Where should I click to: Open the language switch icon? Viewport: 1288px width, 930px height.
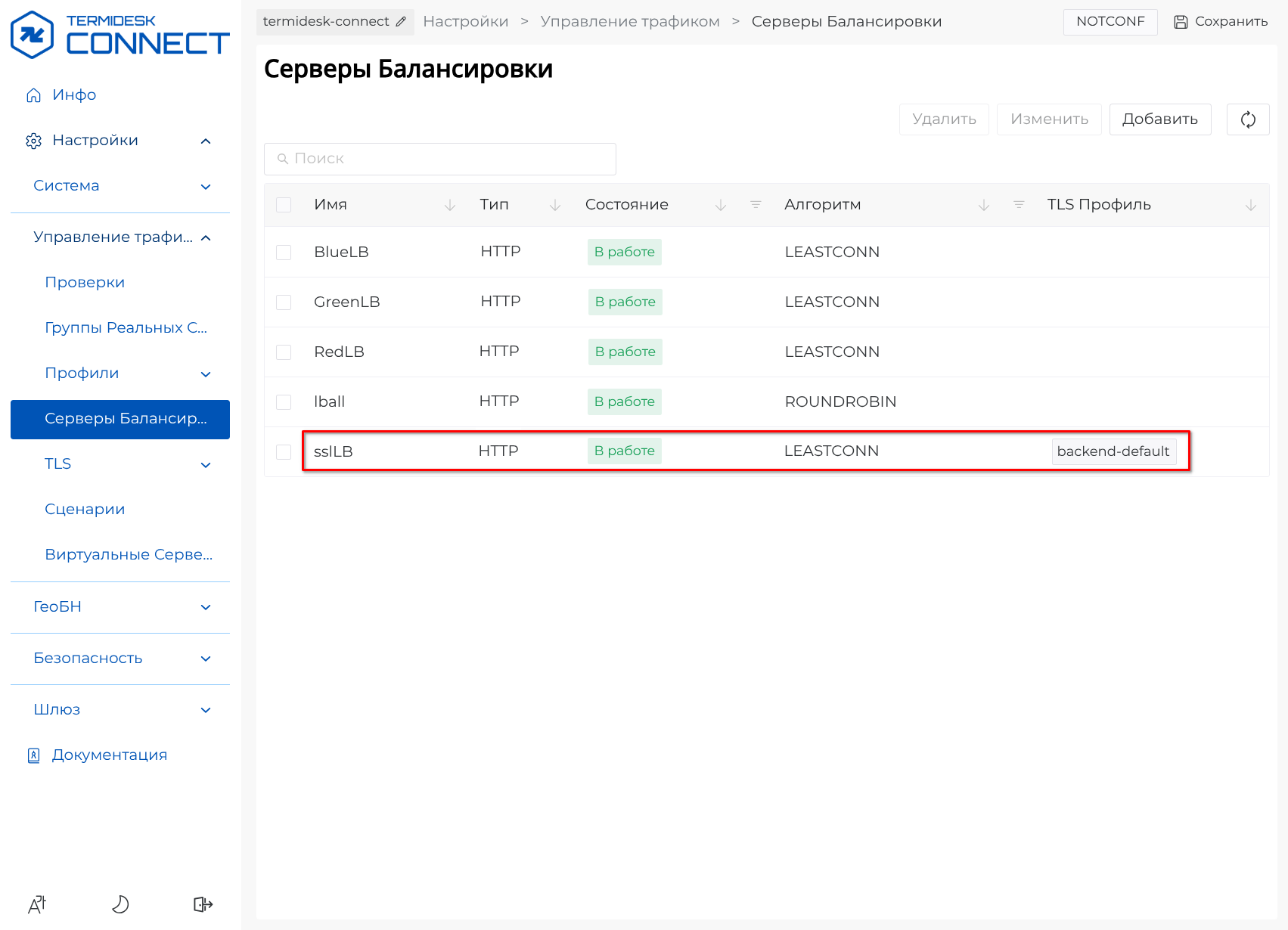[37, 904]
